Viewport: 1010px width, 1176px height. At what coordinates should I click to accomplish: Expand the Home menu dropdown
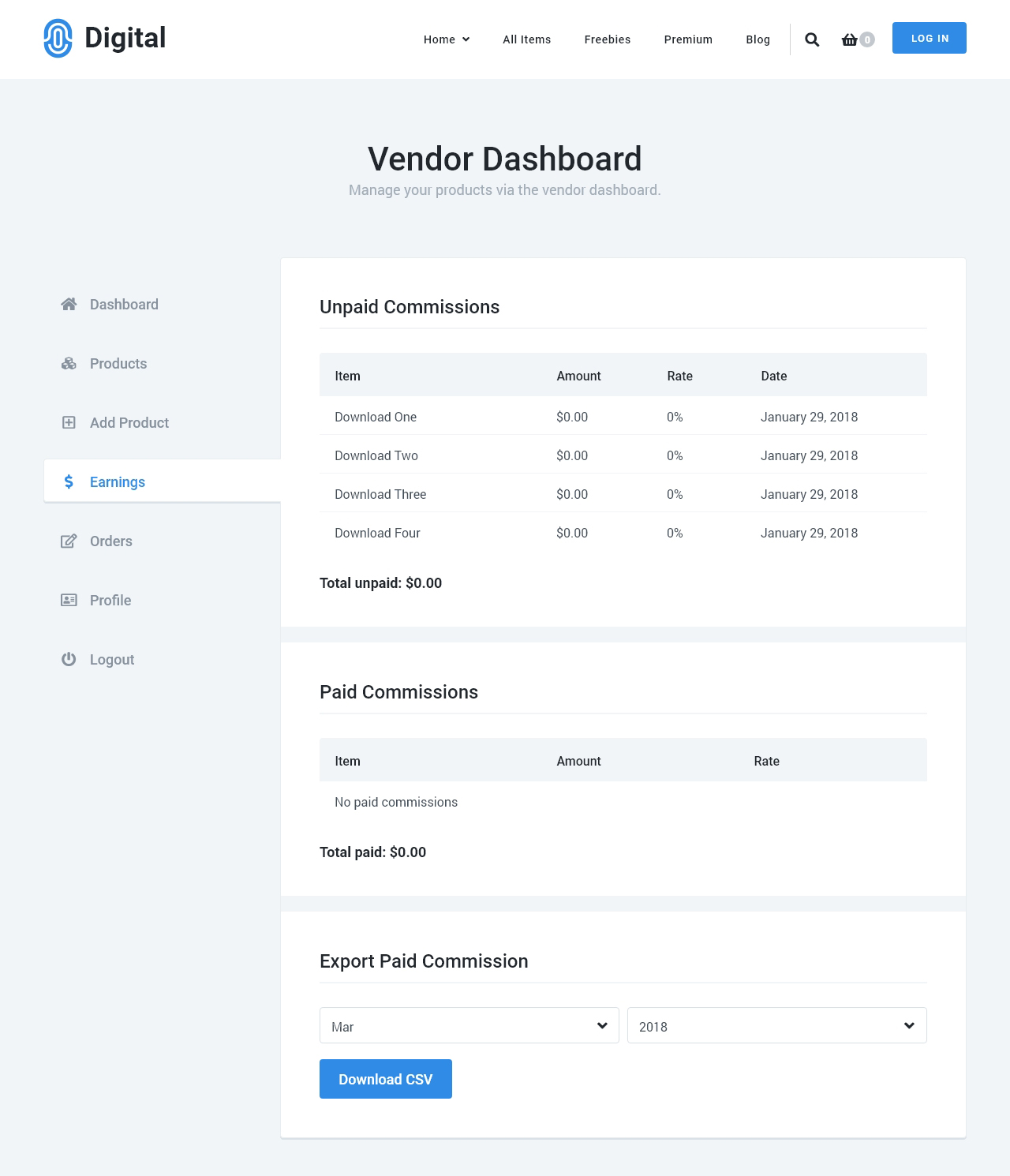click(x=447, y=39)
